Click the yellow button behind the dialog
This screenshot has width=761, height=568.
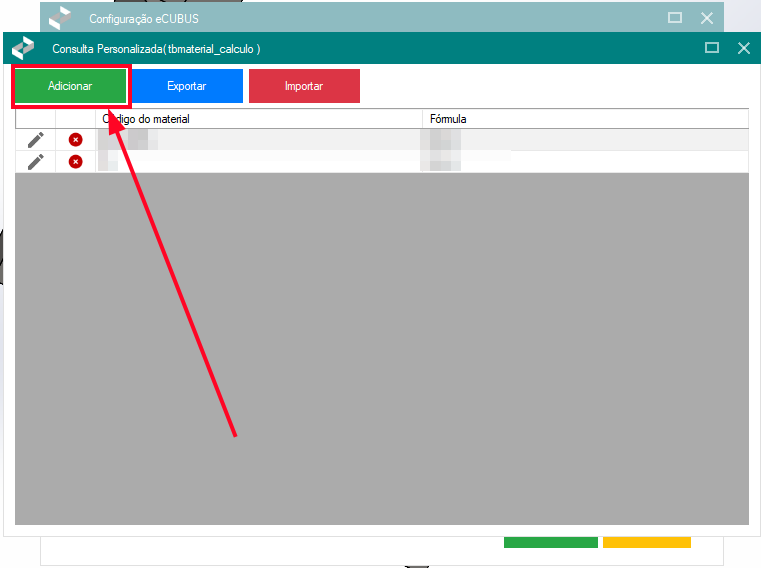coord(646,543)
